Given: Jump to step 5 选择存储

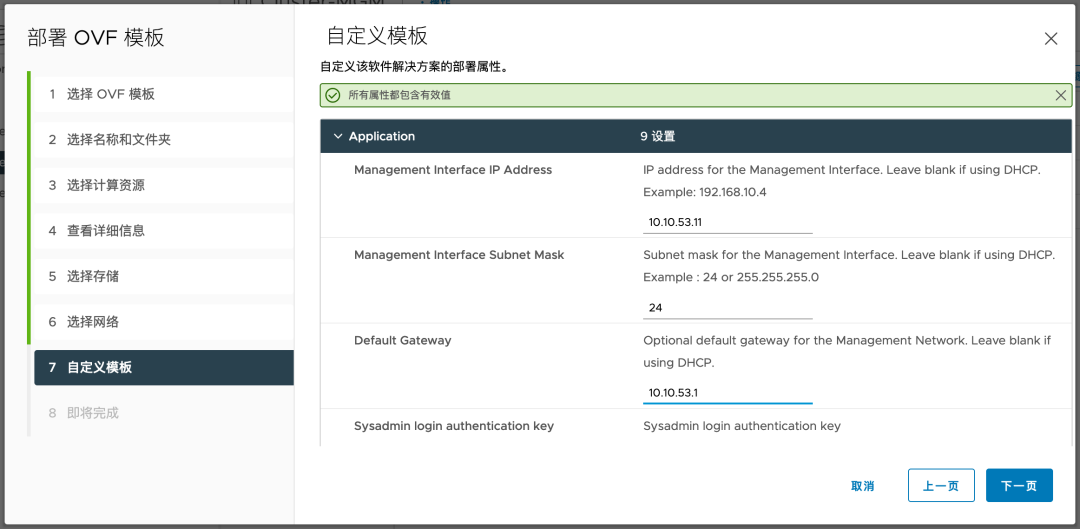Looking at the screenshot, I should [x=92, y=276].
